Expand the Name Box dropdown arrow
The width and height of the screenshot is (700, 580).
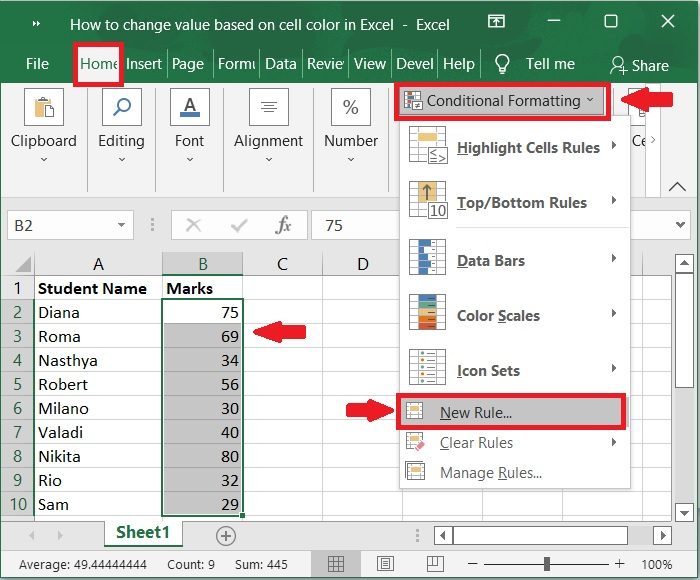[121, 225]
